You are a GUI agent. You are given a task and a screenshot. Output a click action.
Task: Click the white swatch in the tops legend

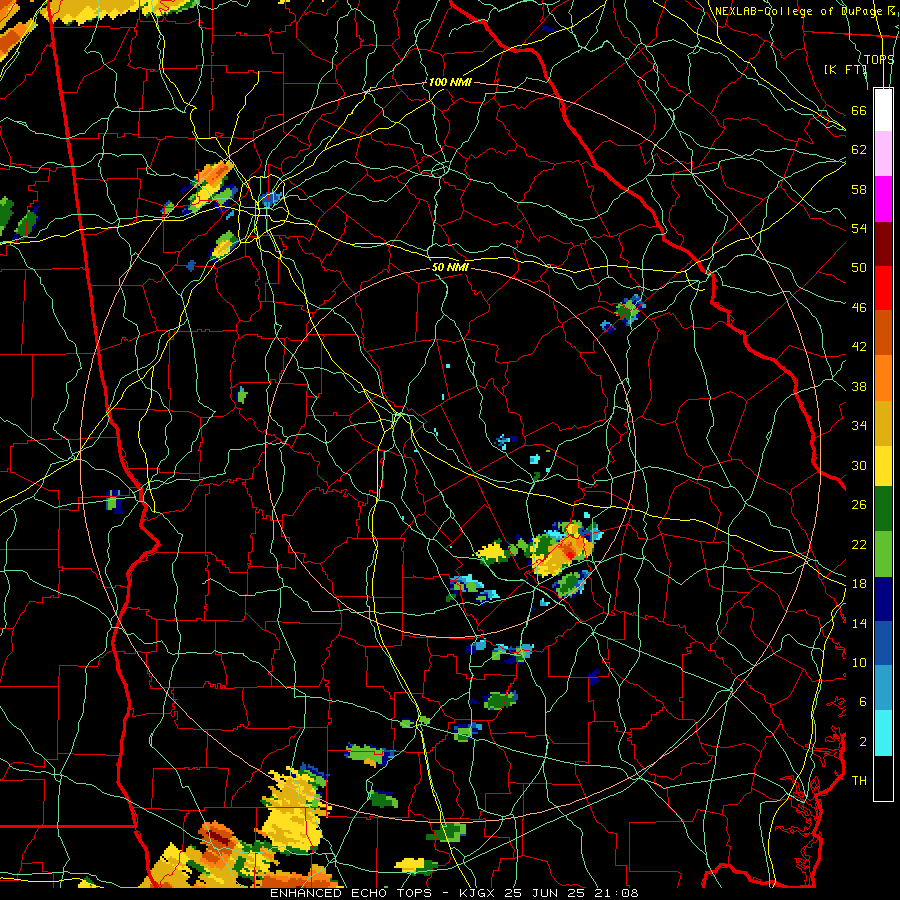(883, 110)
